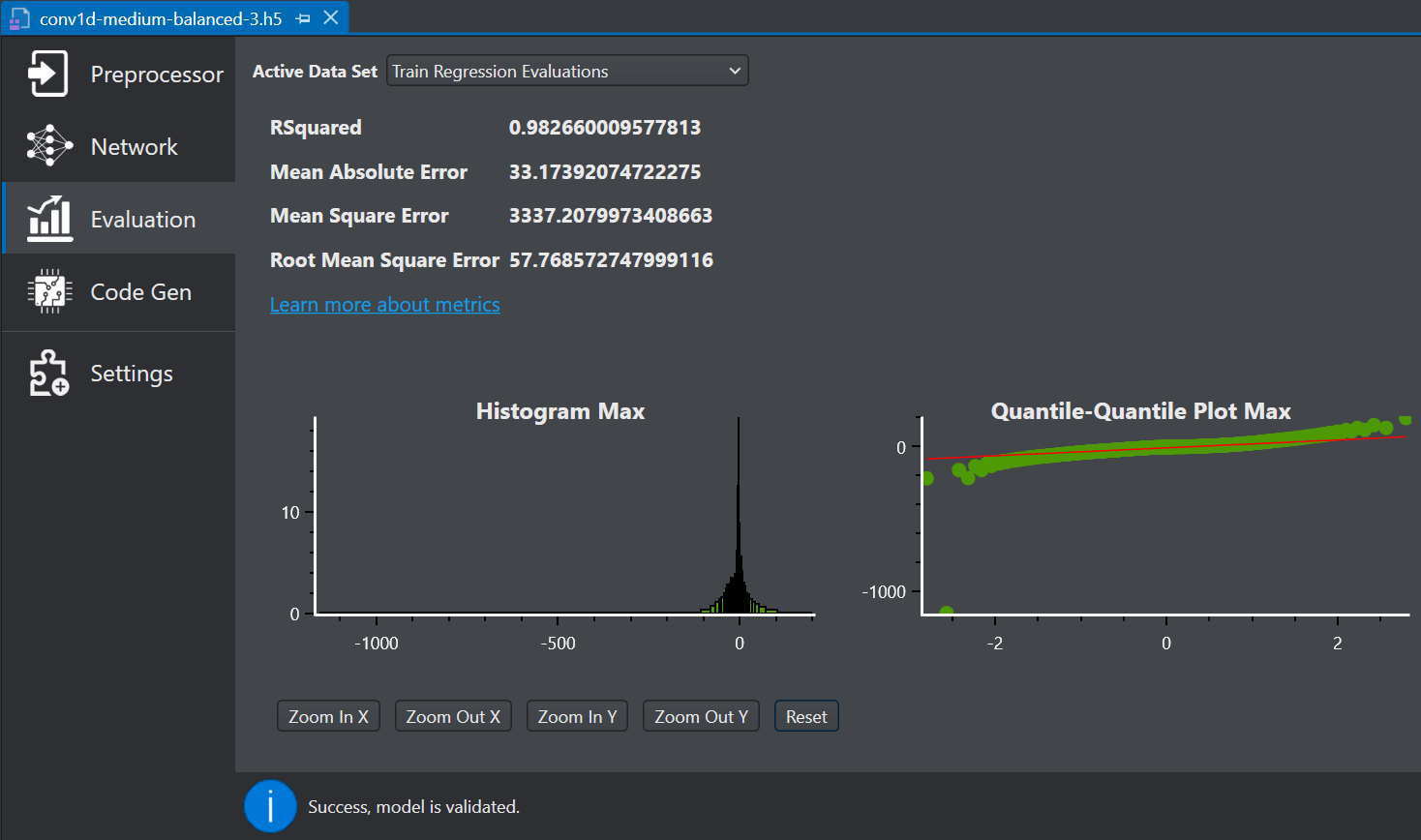Viewport: 1421px width, 840px height.
Task: Select the conv1d-medium-balanced-3.h5 tab
Action: 155,16
